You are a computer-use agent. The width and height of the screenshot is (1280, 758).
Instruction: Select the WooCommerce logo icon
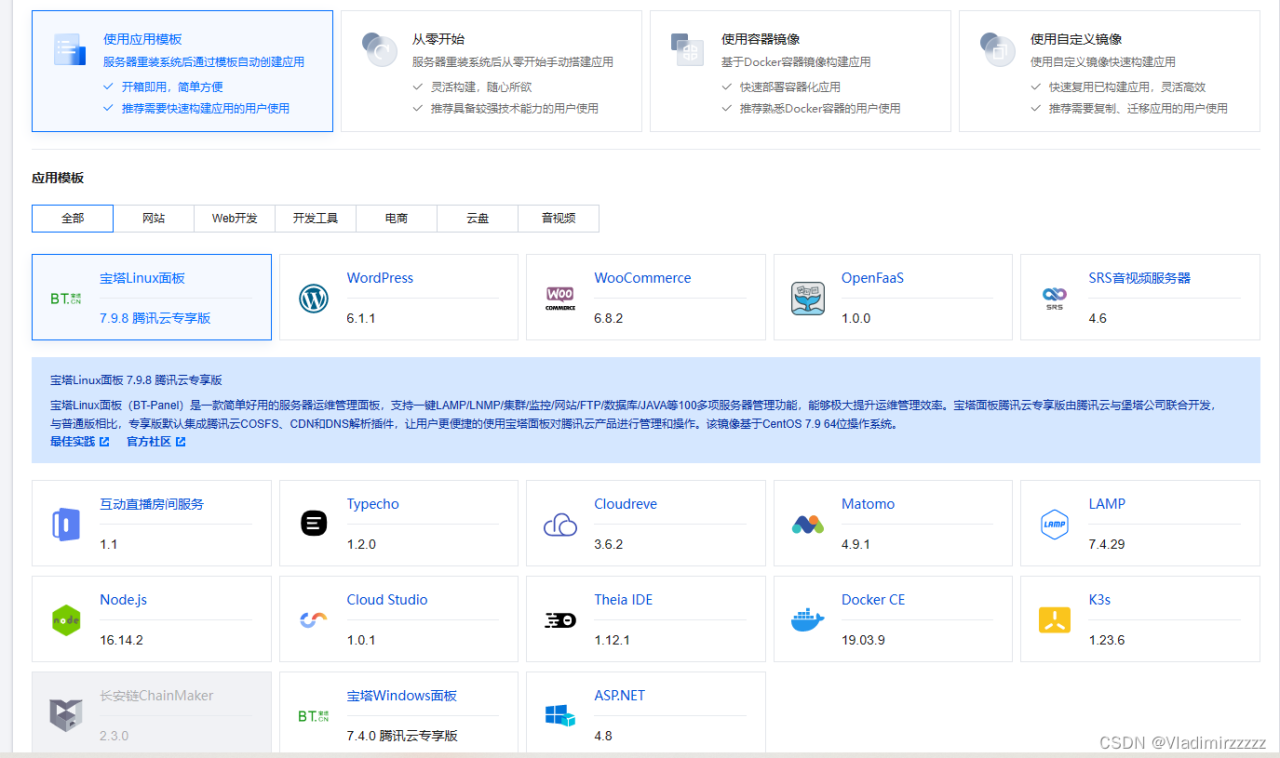(560, 297)
